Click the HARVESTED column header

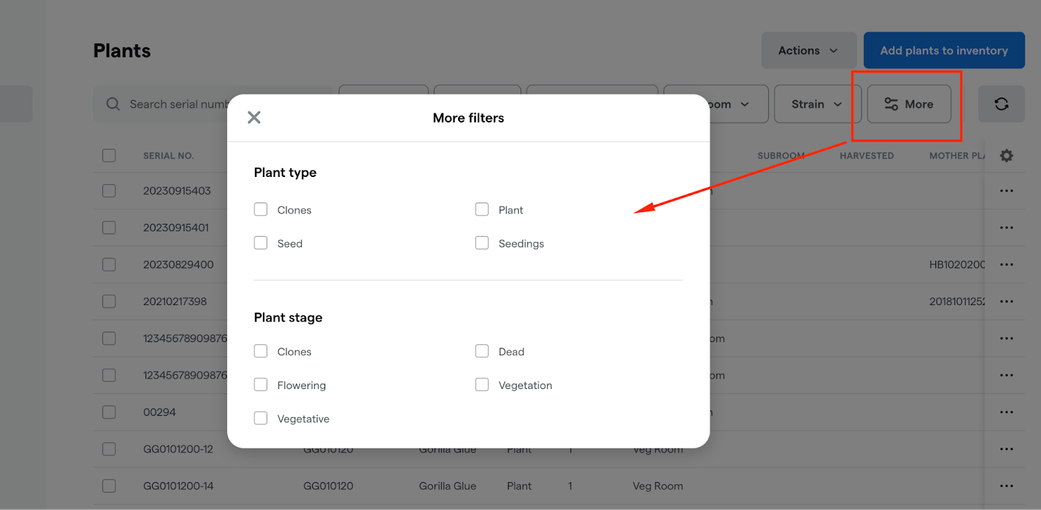point(866,156)
